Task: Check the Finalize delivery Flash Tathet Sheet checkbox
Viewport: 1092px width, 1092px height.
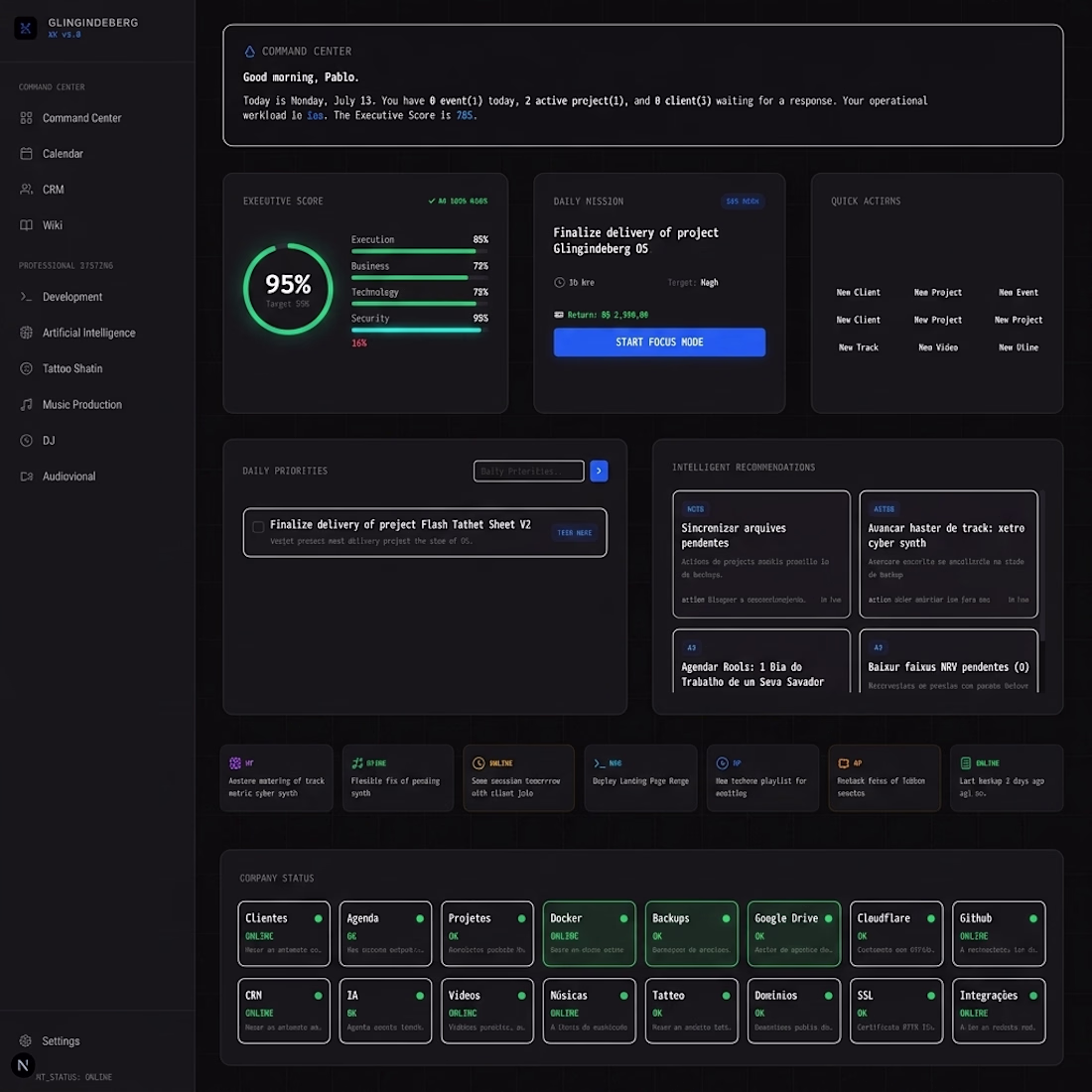Action: click(x=258, y=527)
